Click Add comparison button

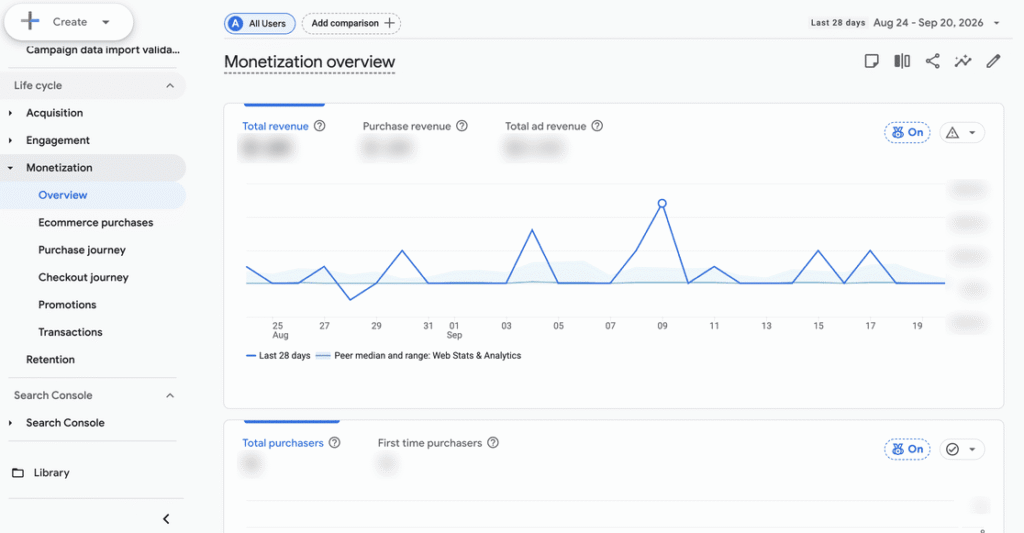click(351, 24)
